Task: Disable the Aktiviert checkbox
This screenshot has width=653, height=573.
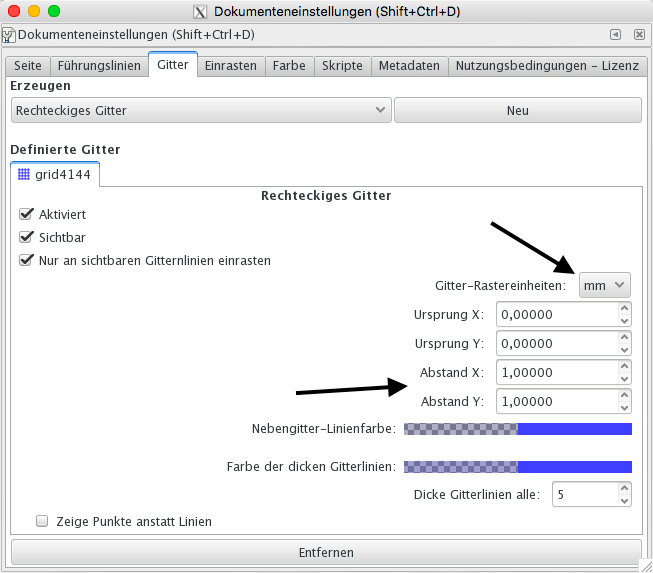Action: pyautogui.click(x=27, y=214)
